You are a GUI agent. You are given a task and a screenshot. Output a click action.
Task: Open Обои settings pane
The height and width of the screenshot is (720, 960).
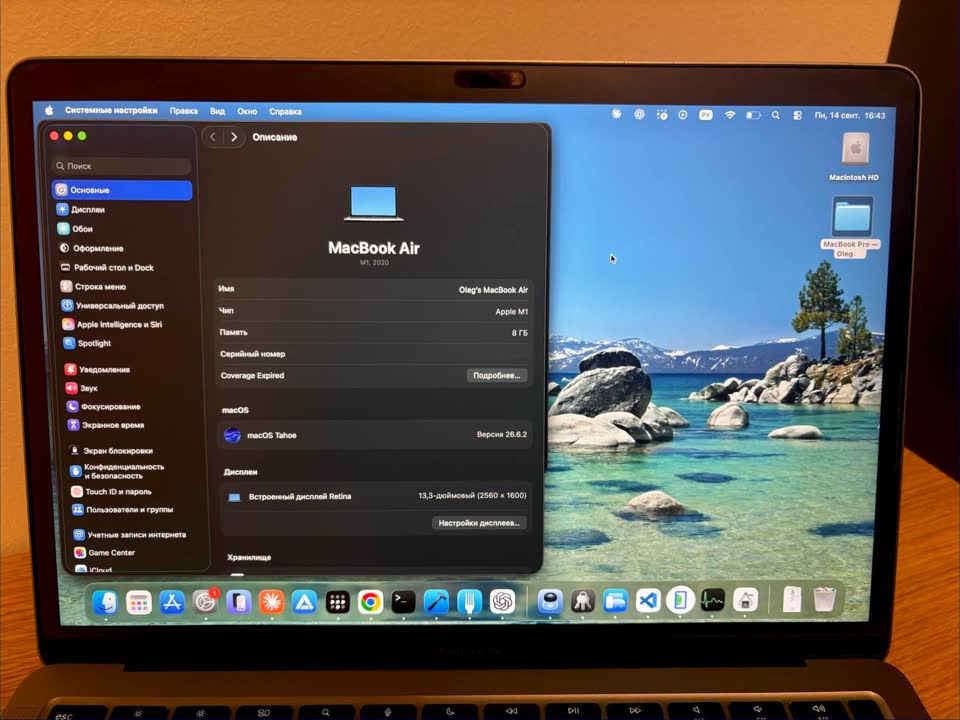click(x=124, y=229)
